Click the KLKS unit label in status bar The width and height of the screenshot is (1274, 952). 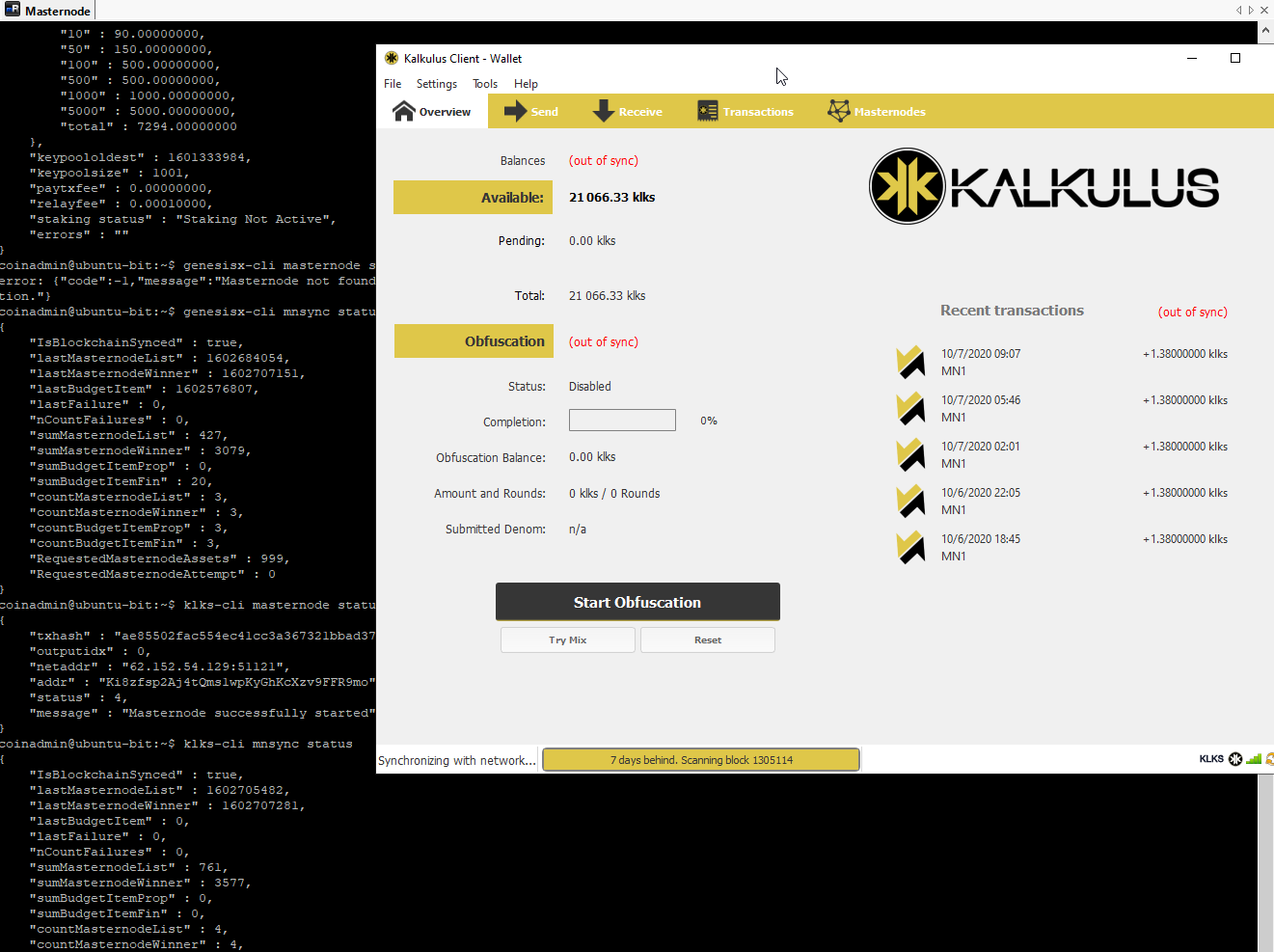(1211, 759)
